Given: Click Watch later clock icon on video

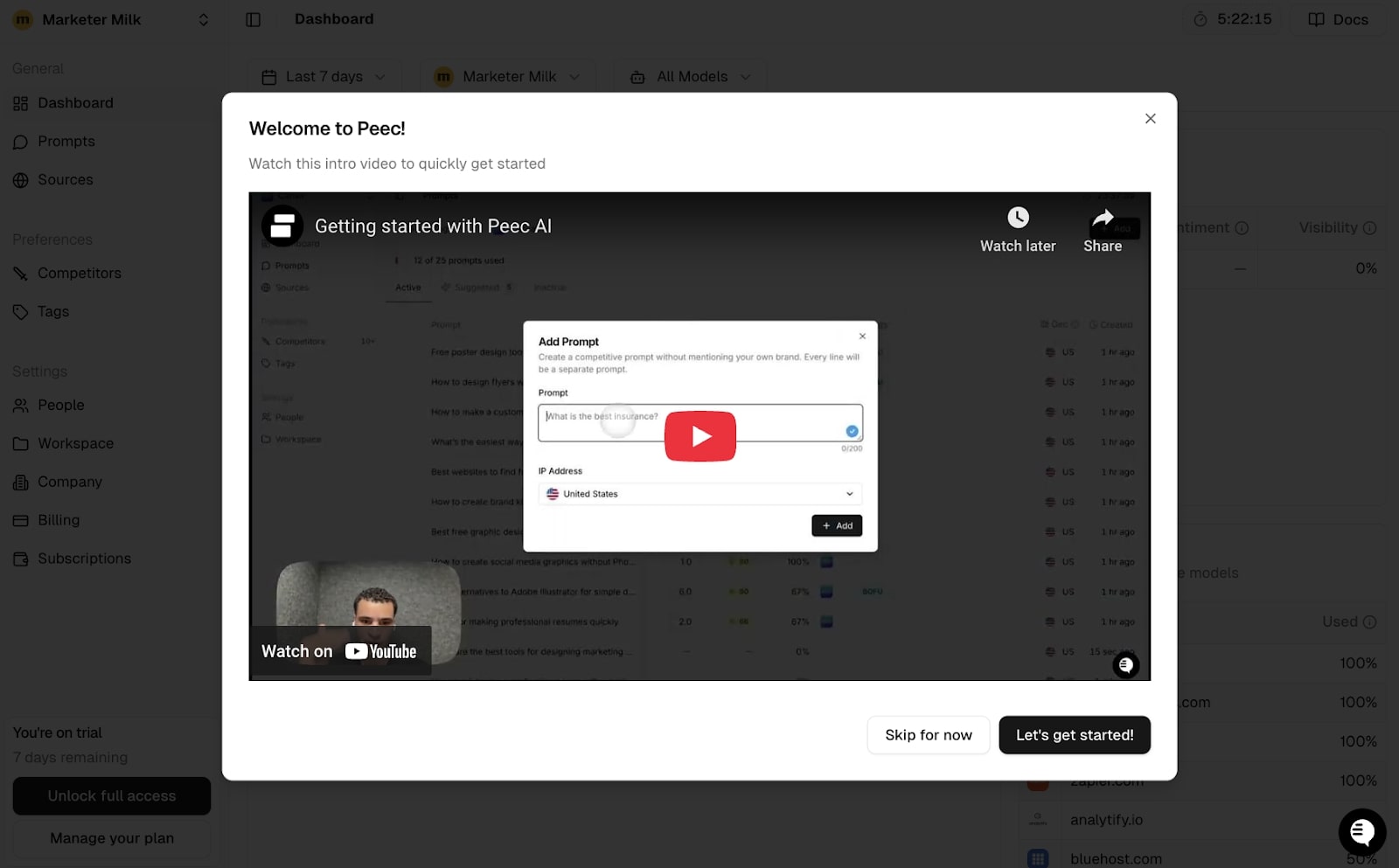Looking at the screenshot, I should 1018,218.
